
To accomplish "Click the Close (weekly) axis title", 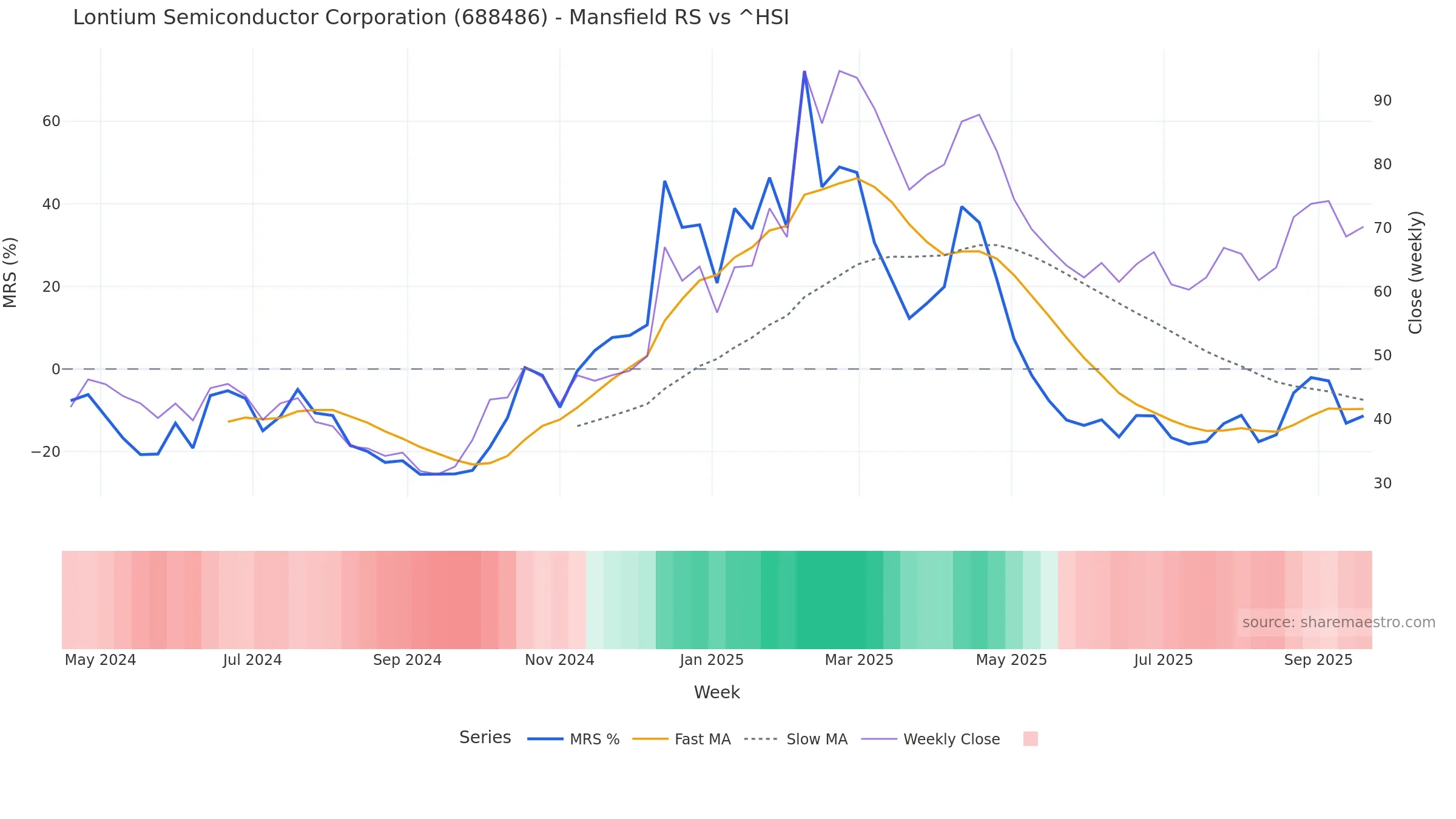I will 1415,272.
